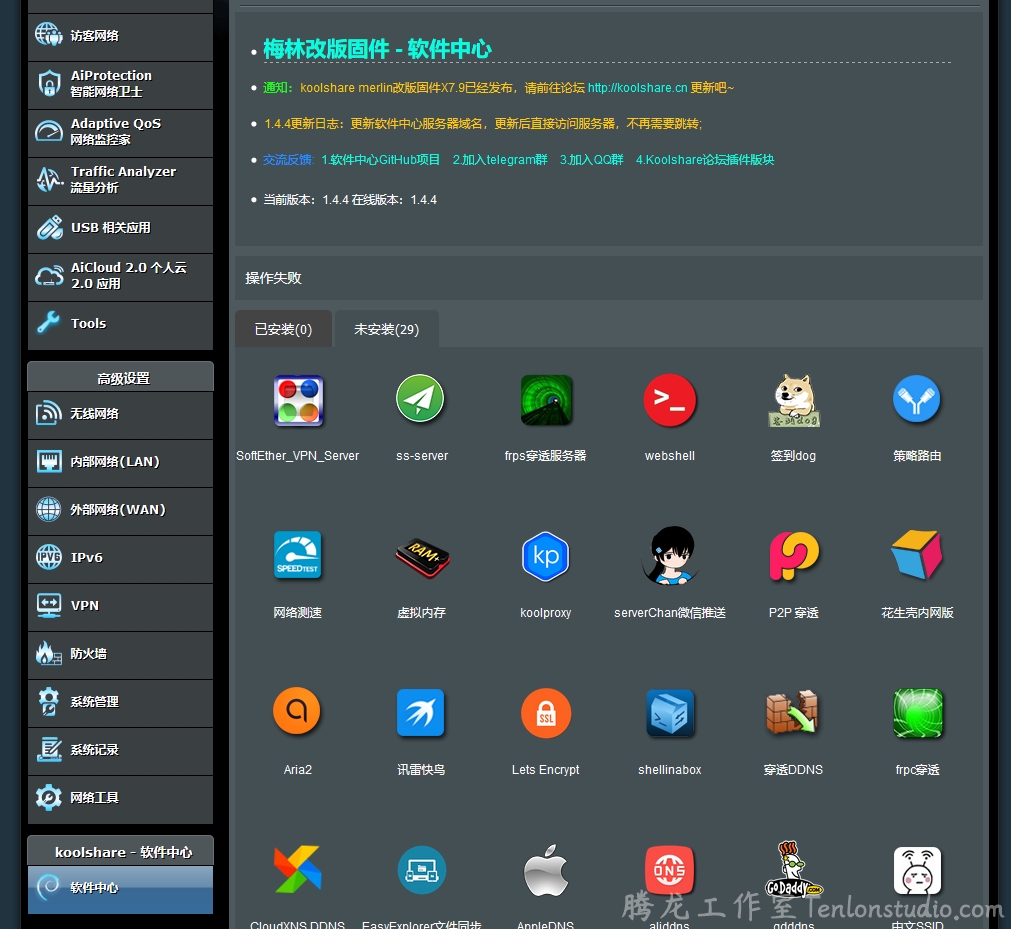1011x929 pixels.
Task: Select the 网络测速 speedtest icon
Action: pos(297,555)
